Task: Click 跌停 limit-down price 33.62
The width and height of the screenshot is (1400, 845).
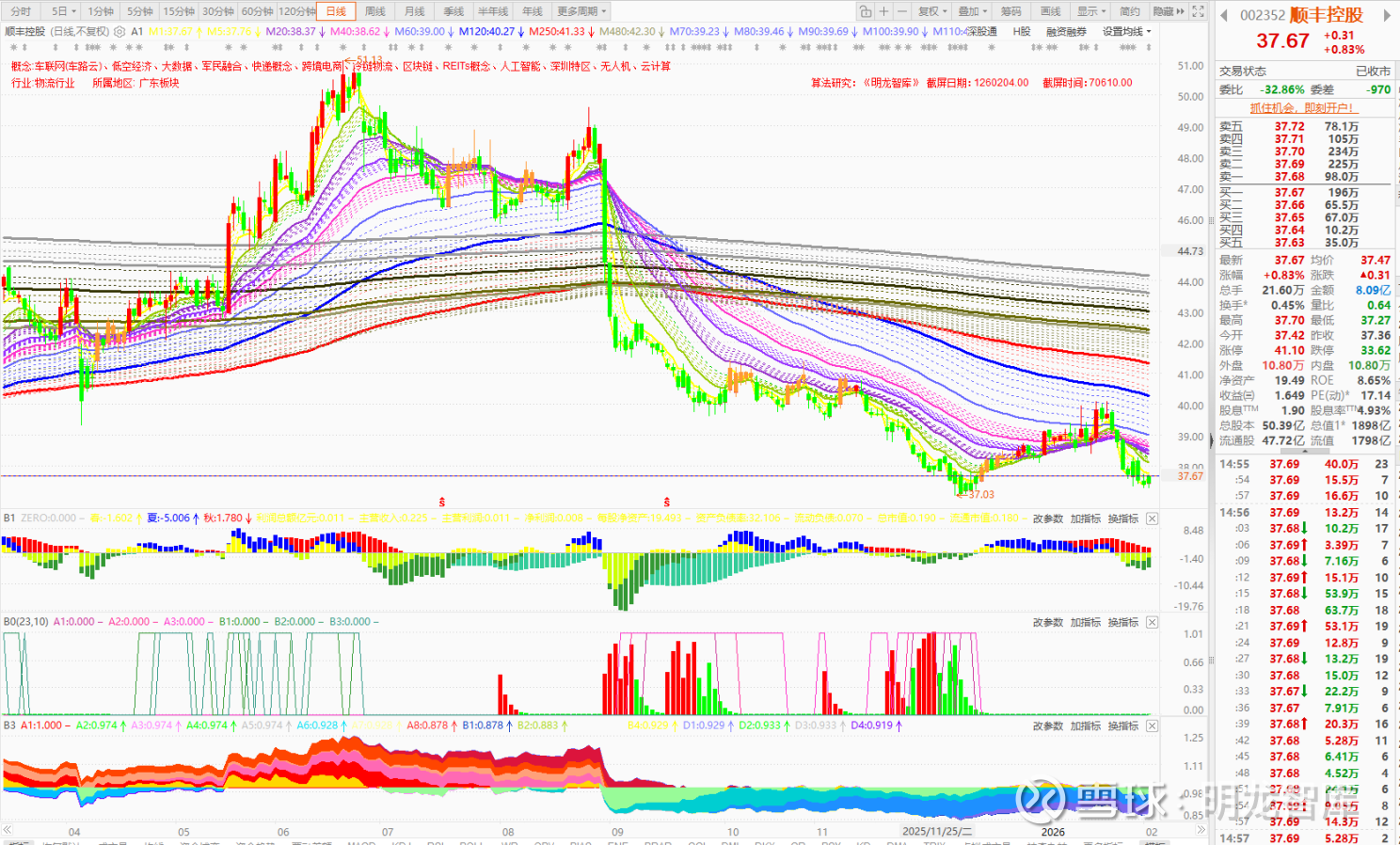Action: click(1376, 350)
